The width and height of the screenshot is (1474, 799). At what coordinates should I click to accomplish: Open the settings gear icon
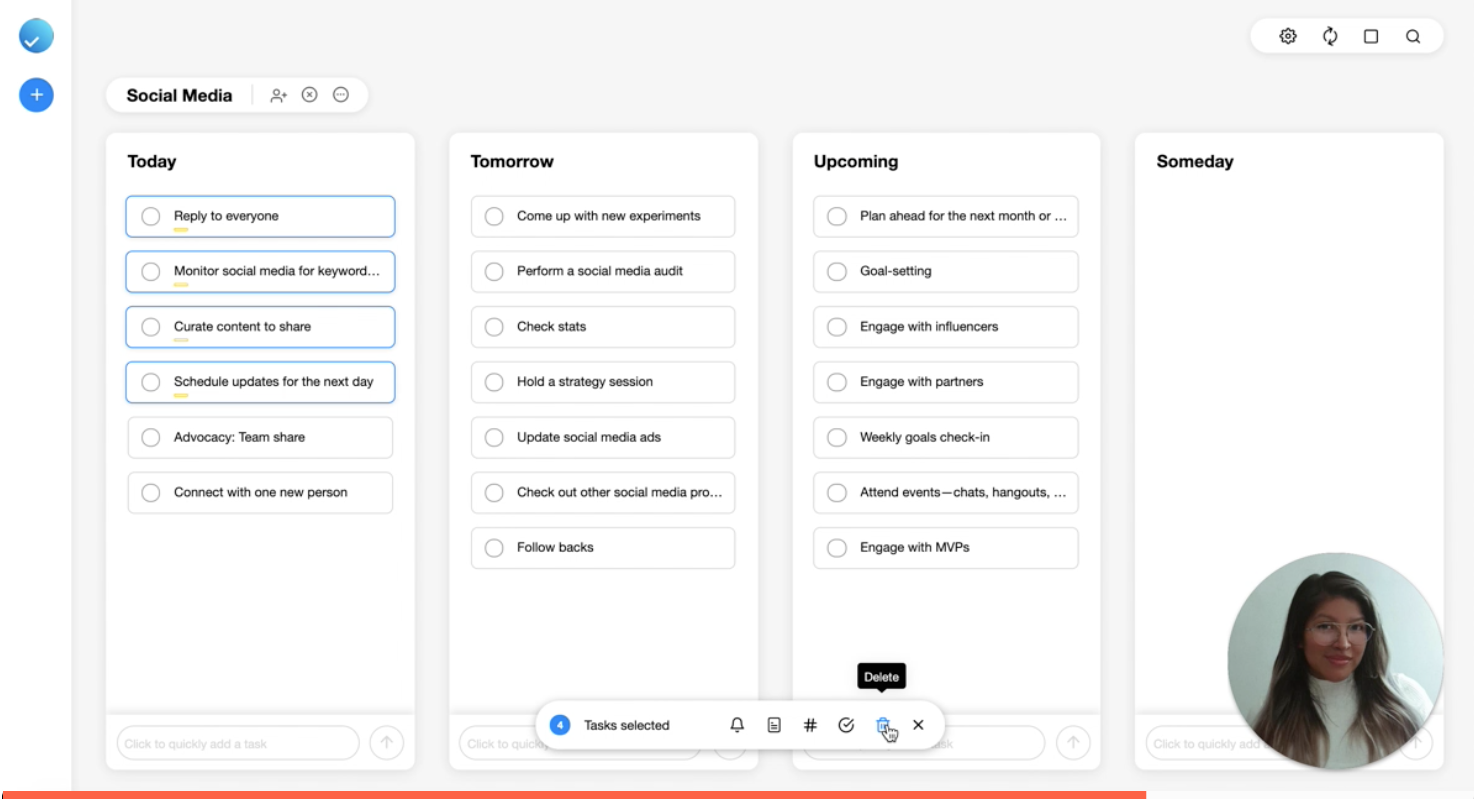click(x=1288, y=36)
